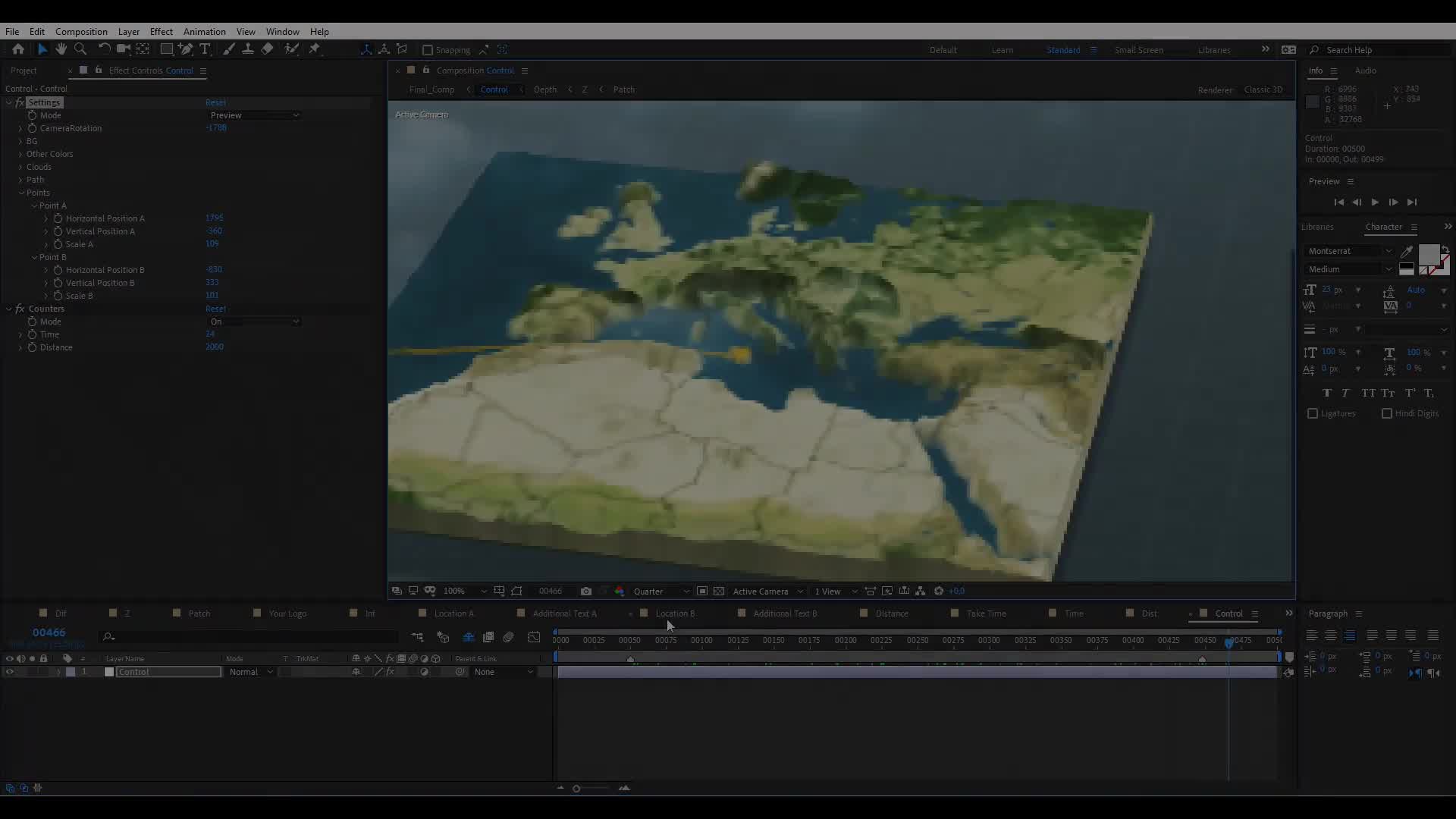The image size is (1456, 819).
Task: Select the Selection arrow tool
Action: [x=42, y=49]
